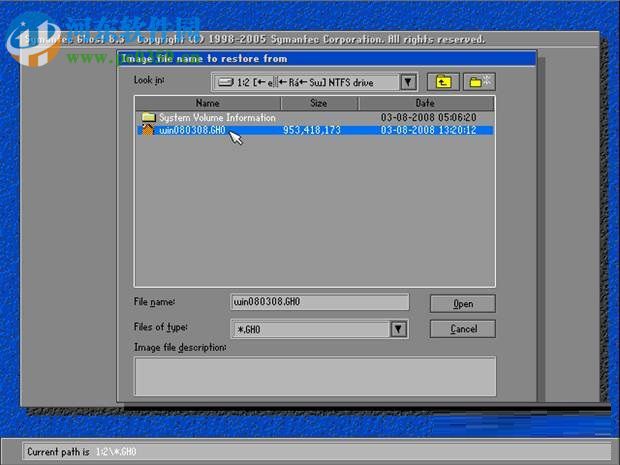The height and width of the screenshot is (465, 620).
Task: Click the Cancel button
Action: pos(463,329)
